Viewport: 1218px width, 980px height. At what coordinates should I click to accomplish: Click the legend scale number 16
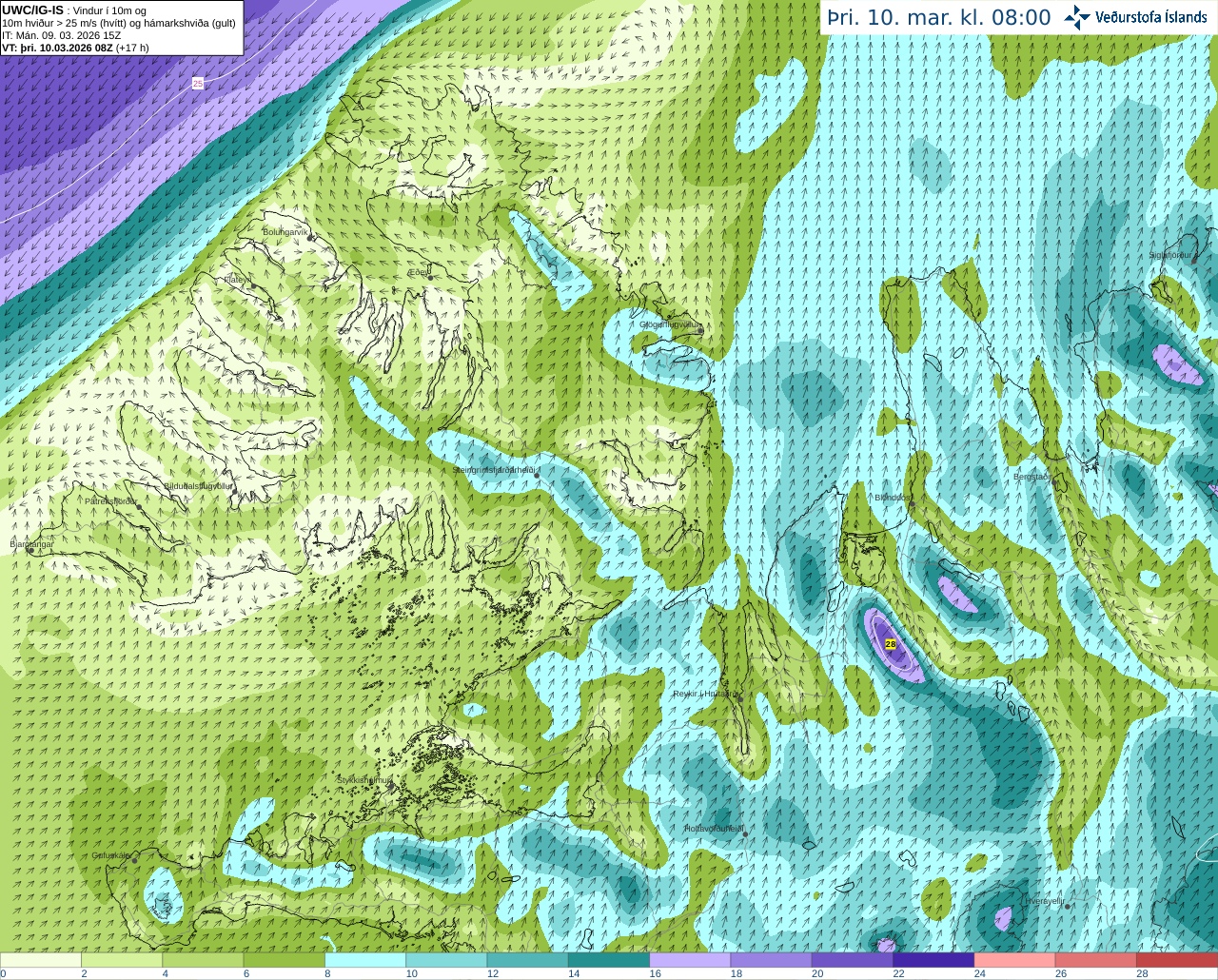655,974
